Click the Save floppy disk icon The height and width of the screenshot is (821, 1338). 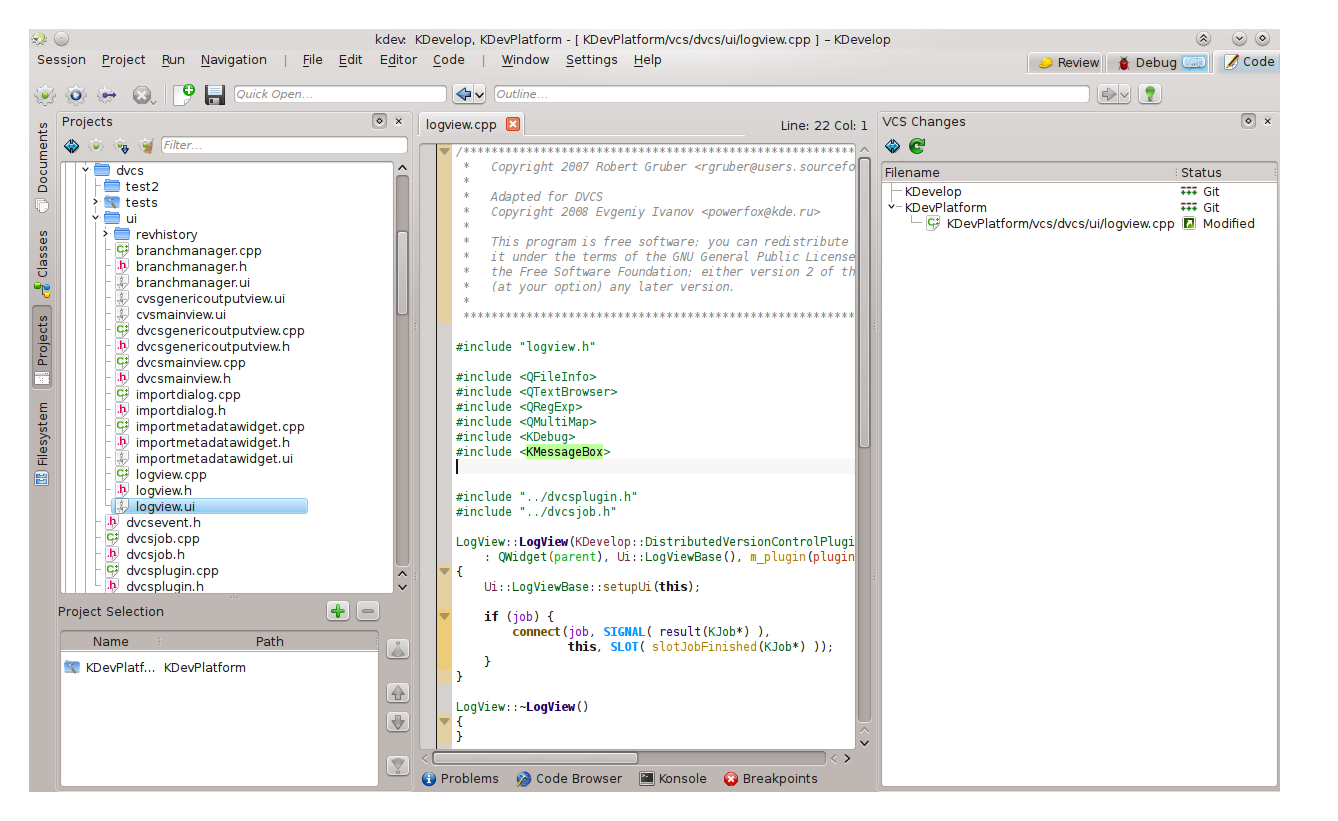(x=215, y=95)
